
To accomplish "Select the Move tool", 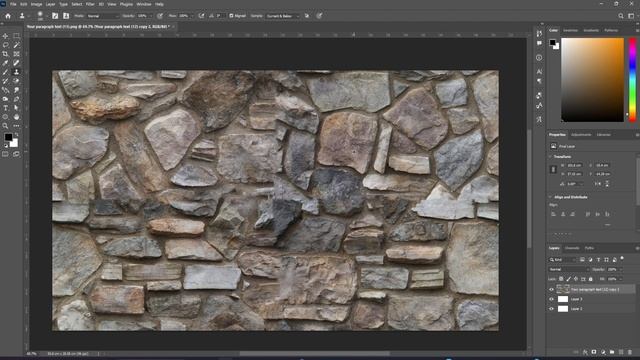I will [x=5, y=36].
